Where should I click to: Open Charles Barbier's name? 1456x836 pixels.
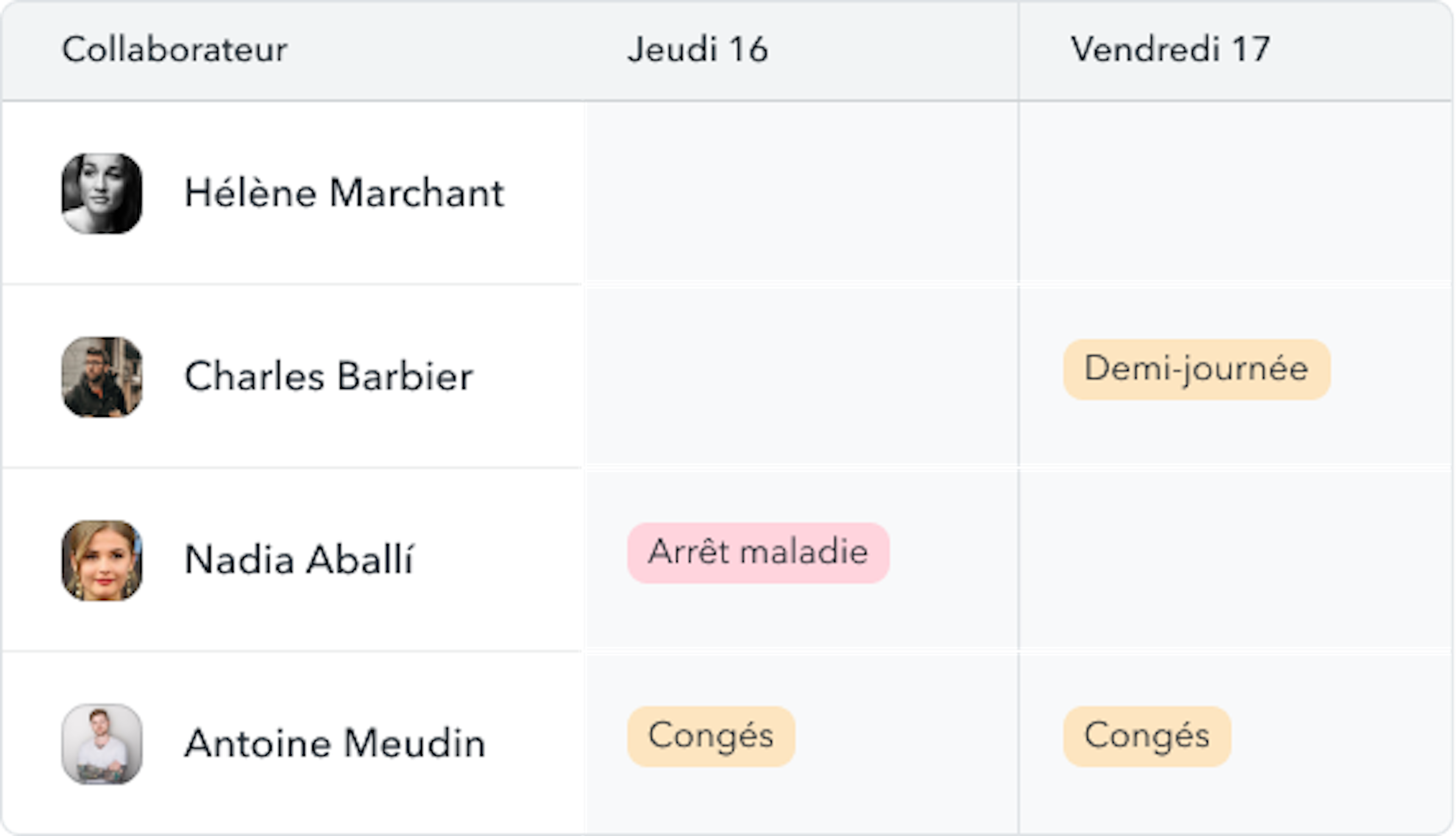tap(328, 377)
